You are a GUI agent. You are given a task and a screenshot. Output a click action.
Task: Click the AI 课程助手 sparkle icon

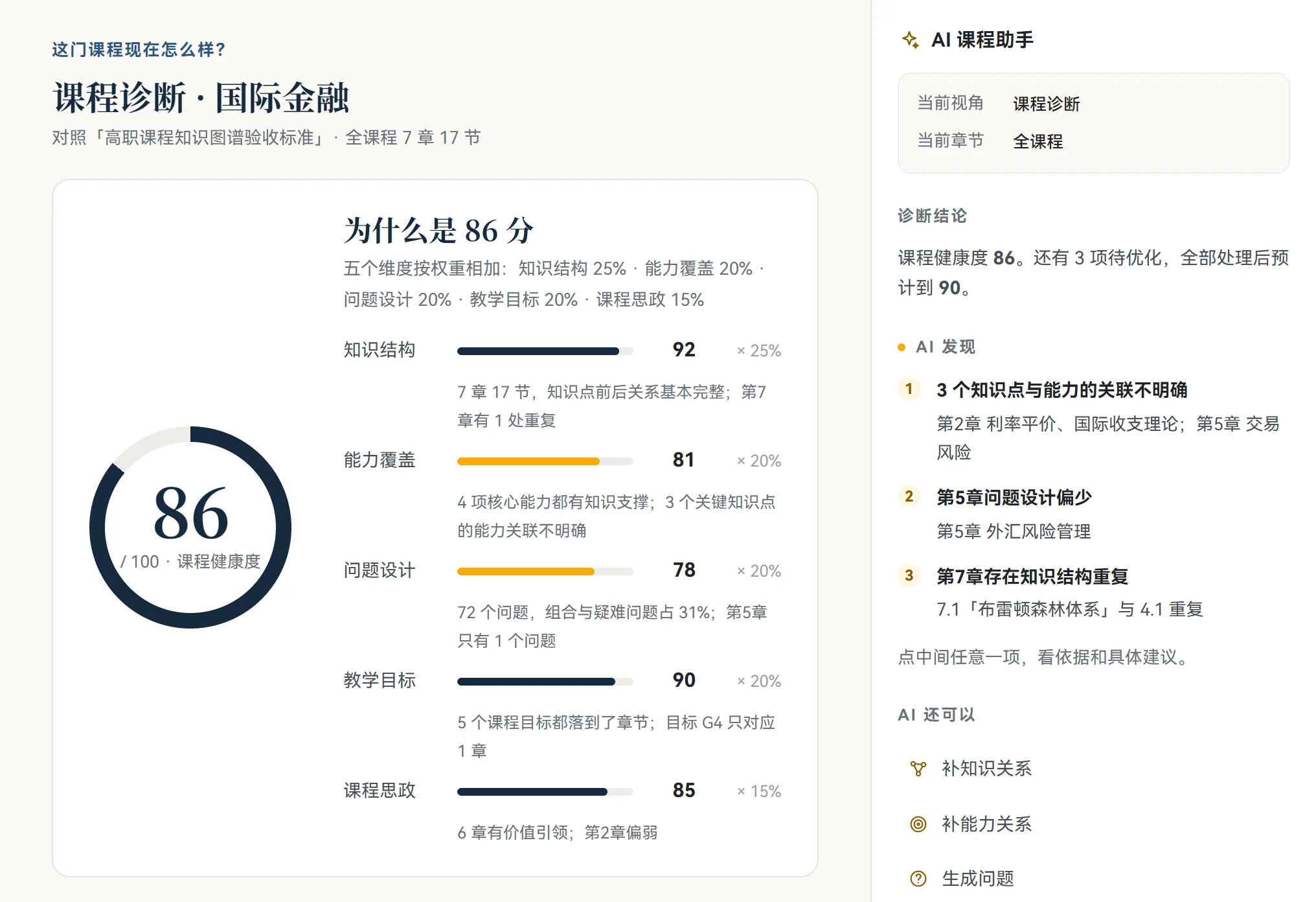coord(910,40)
